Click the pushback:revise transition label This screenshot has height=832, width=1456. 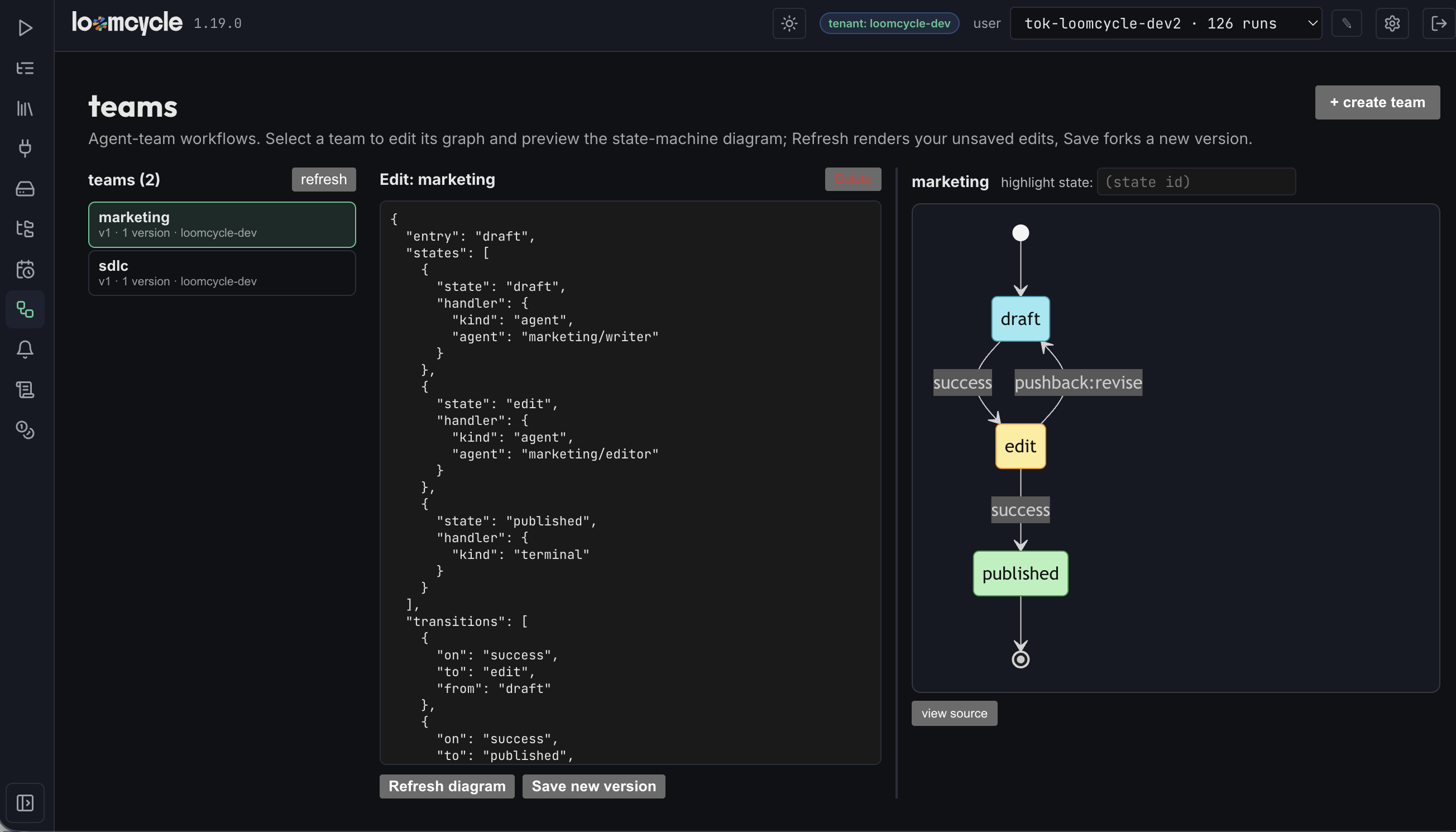[1078, 382]
